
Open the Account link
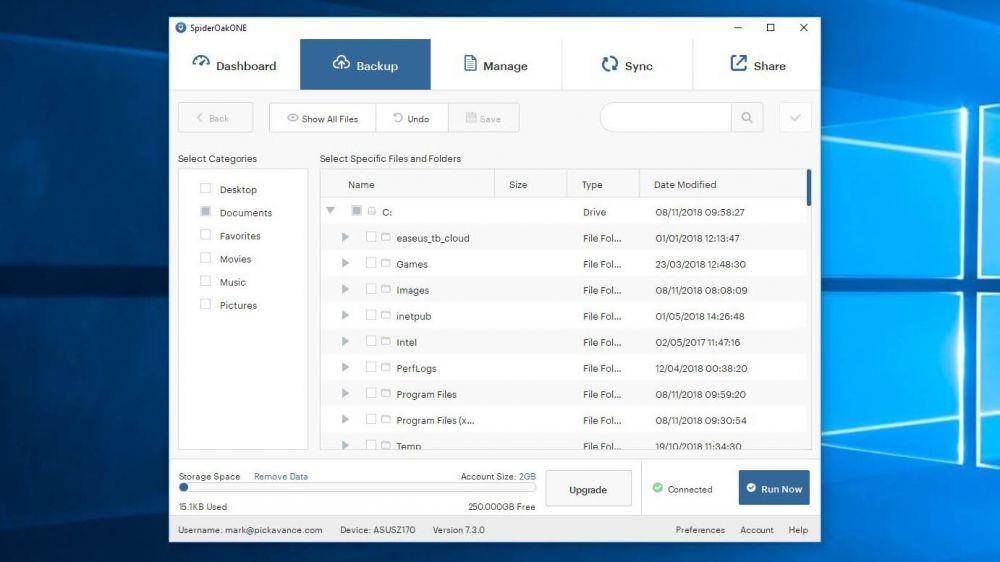756,530
